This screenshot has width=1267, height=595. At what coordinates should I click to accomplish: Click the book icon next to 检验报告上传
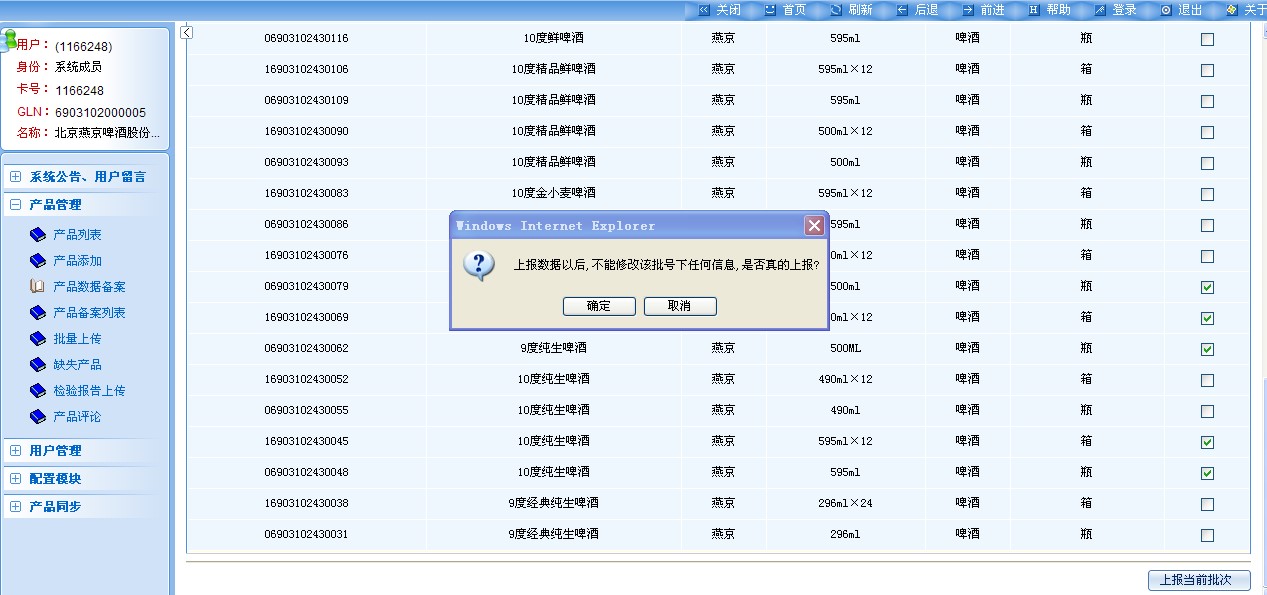[x=38, y=391]
